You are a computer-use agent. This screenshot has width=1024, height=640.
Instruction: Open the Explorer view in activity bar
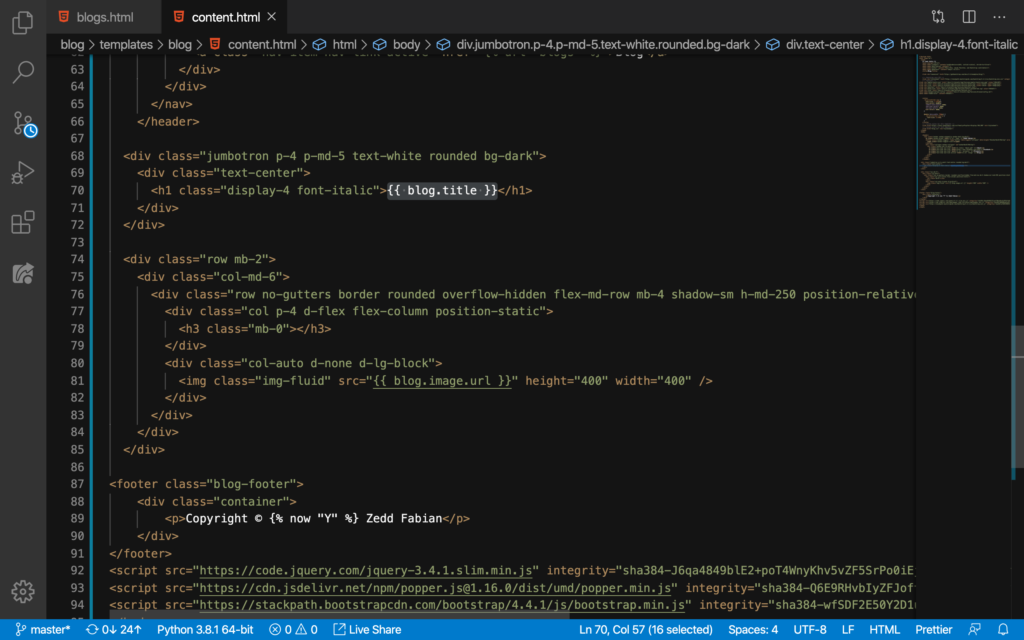point(23,23)
